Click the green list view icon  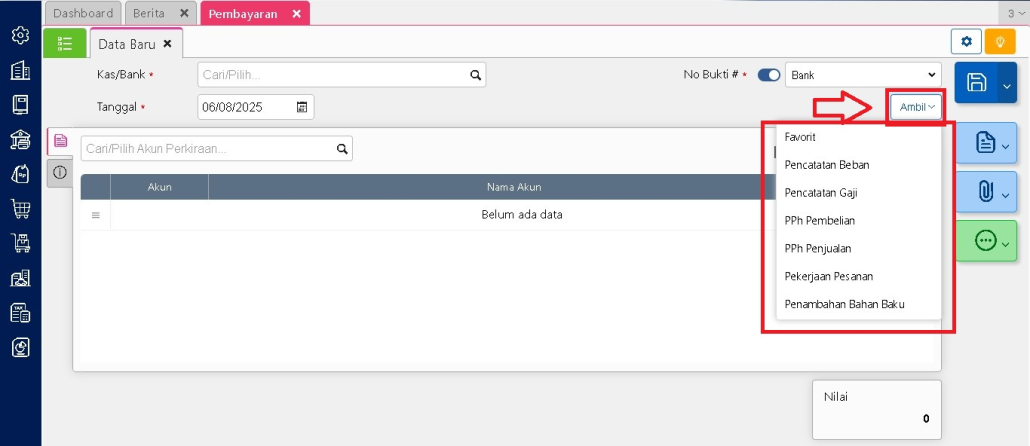tap(65, 43)
